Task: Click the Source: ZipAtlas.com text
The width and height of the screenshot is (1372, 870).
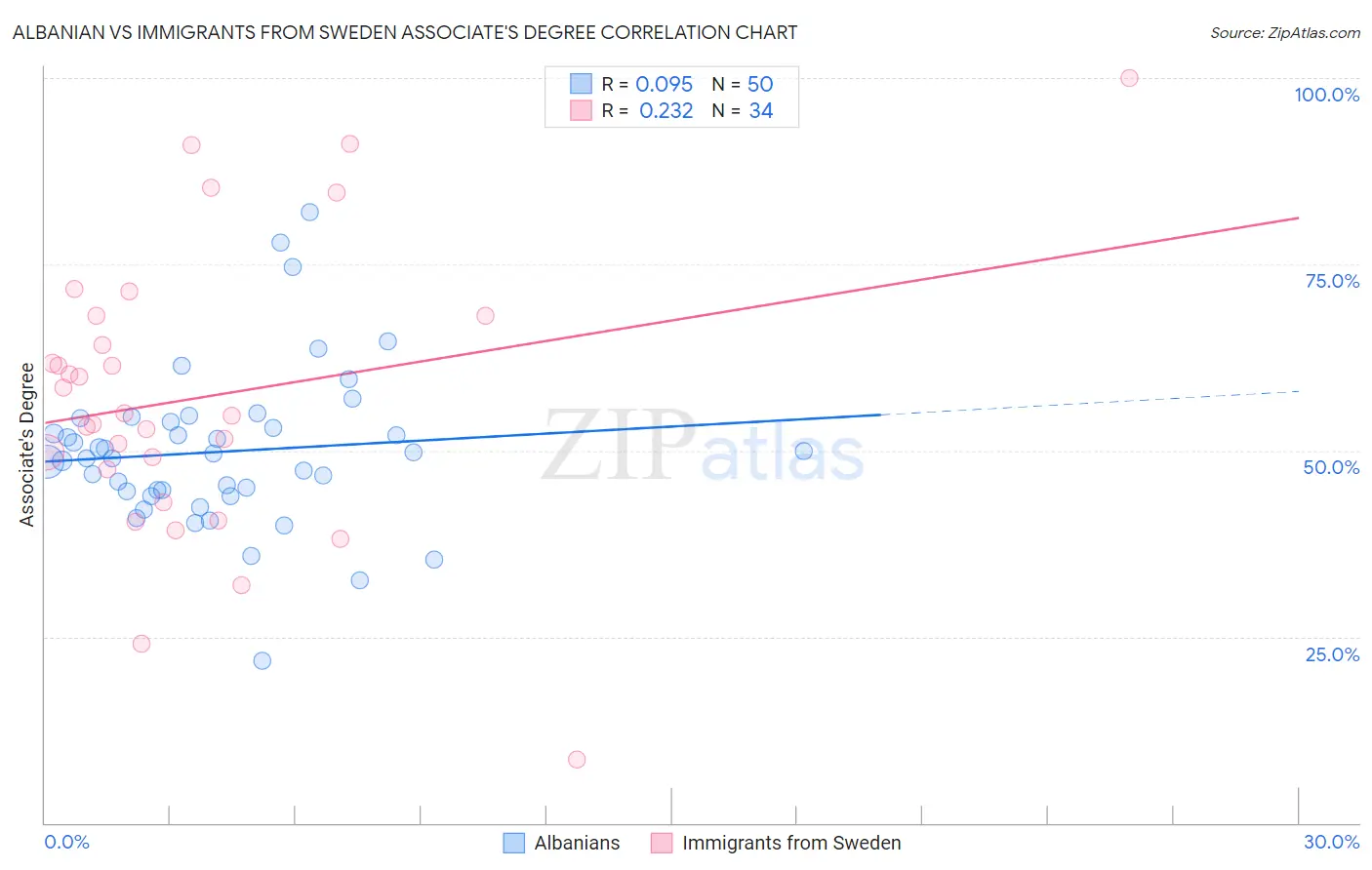Action: (x=1285, y=33)
